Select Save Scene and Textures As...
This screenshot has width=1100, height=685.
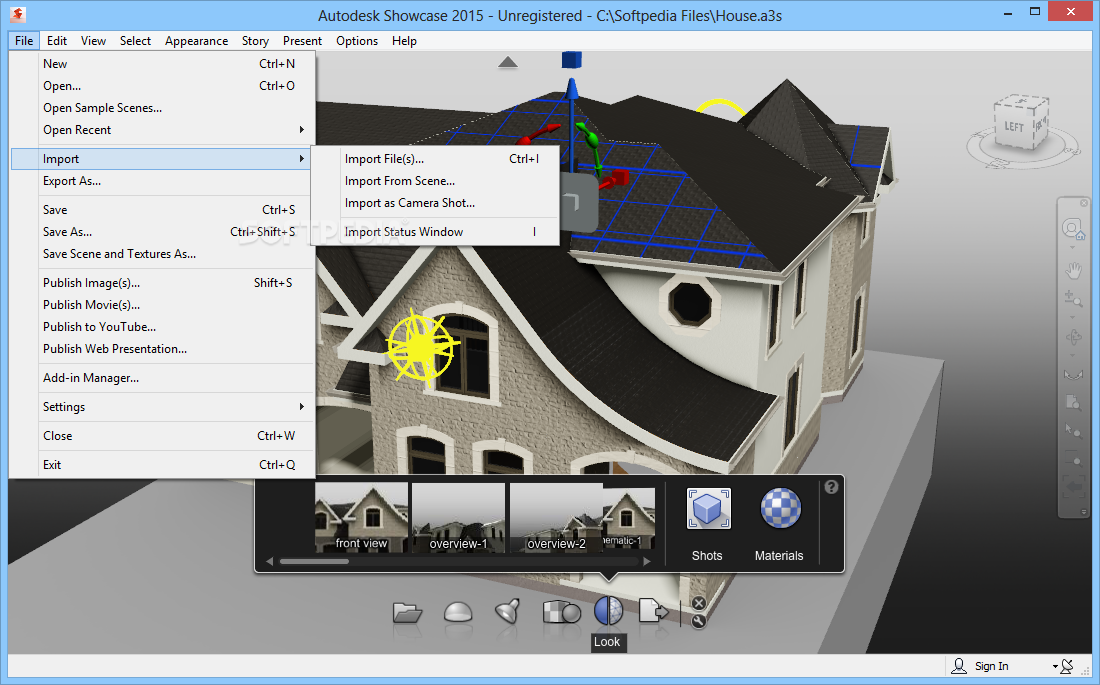161,253
